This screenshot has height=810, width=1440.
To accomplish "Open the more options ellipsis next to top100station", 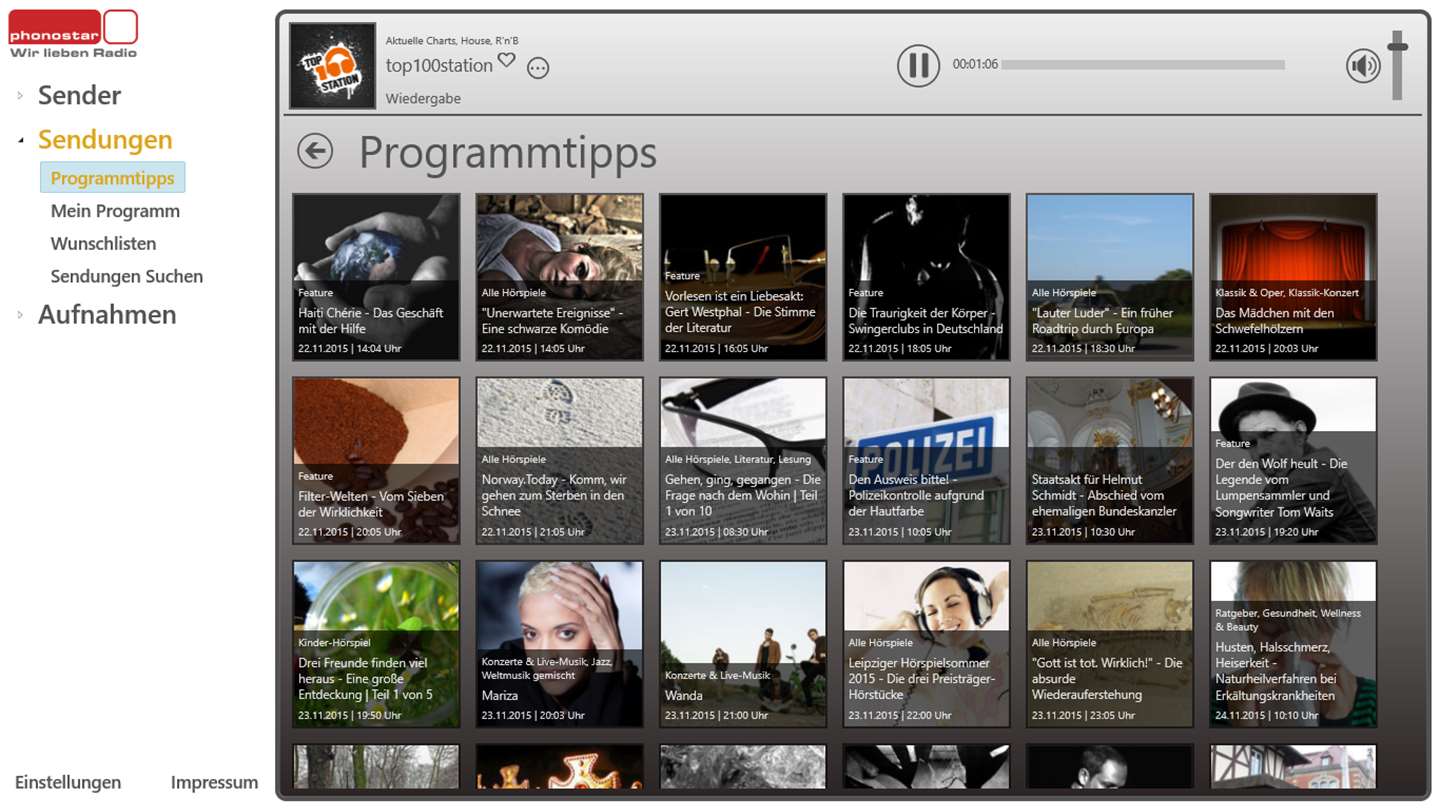I will pos(538,68).
